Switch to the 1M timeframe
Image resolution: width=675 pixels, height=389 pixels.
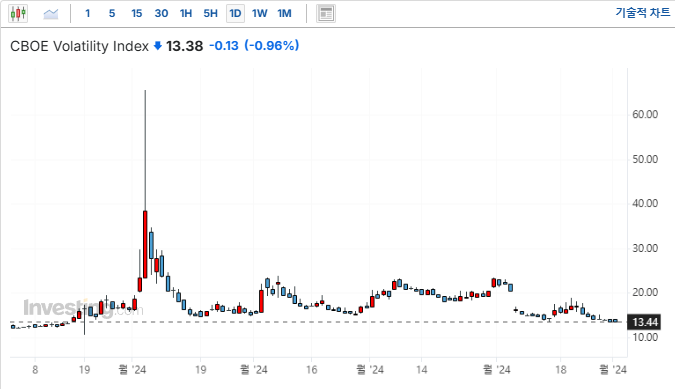point(285,14)
